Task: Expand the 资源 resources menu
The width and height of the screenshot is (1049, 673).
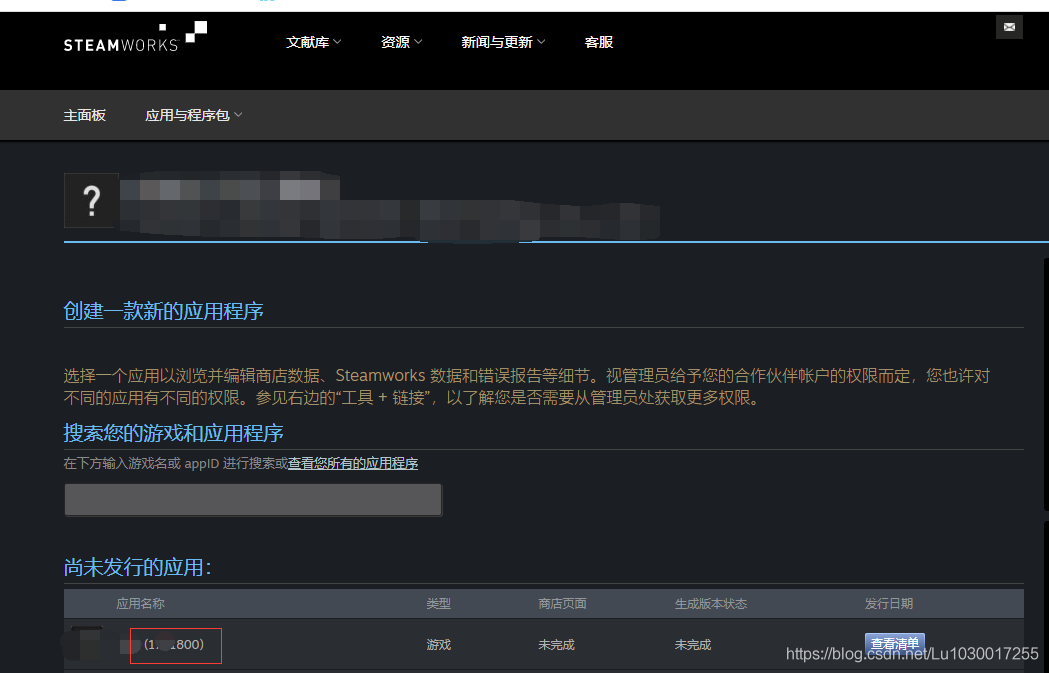Action: [x=401, y=42]
